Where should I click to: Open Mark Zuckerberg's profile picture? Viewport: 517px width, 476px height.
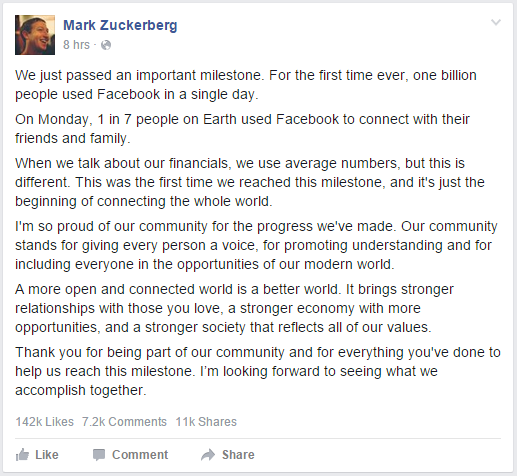[x=35, y=35]
